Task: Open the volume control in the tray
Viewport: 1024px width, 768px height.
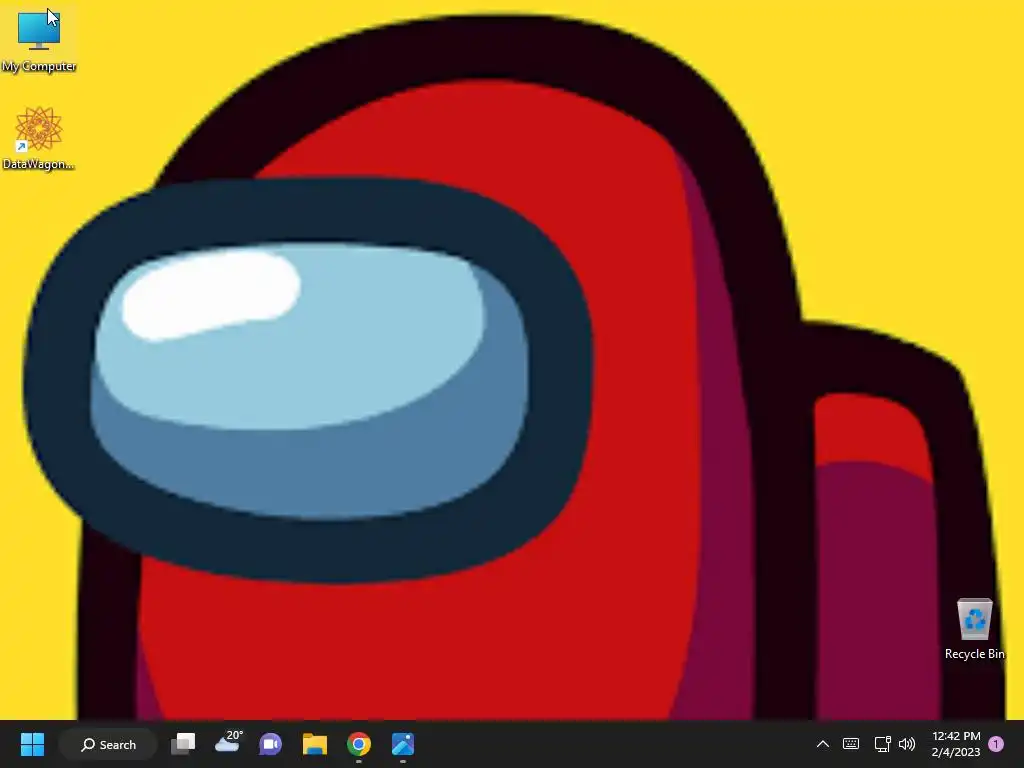Action: pos(906,744)
